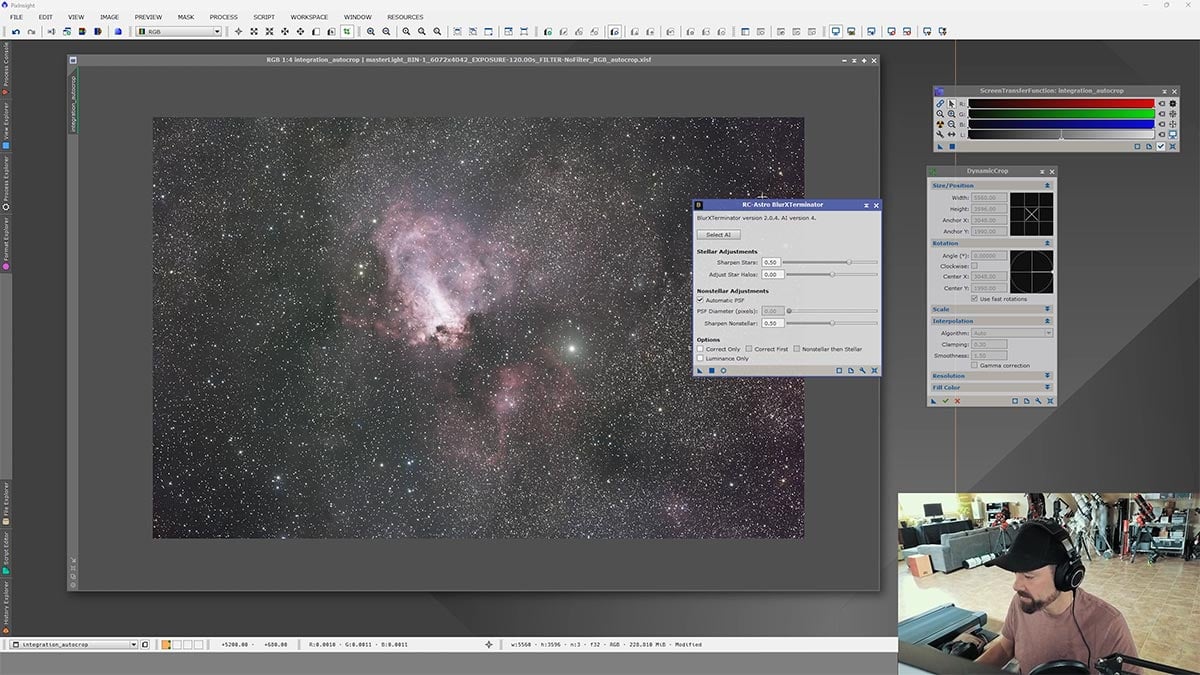Reset BlurXTerminator using the bottom-right reset icon
The height and width of the screenshot is (675, 1200).
[874, 370]
